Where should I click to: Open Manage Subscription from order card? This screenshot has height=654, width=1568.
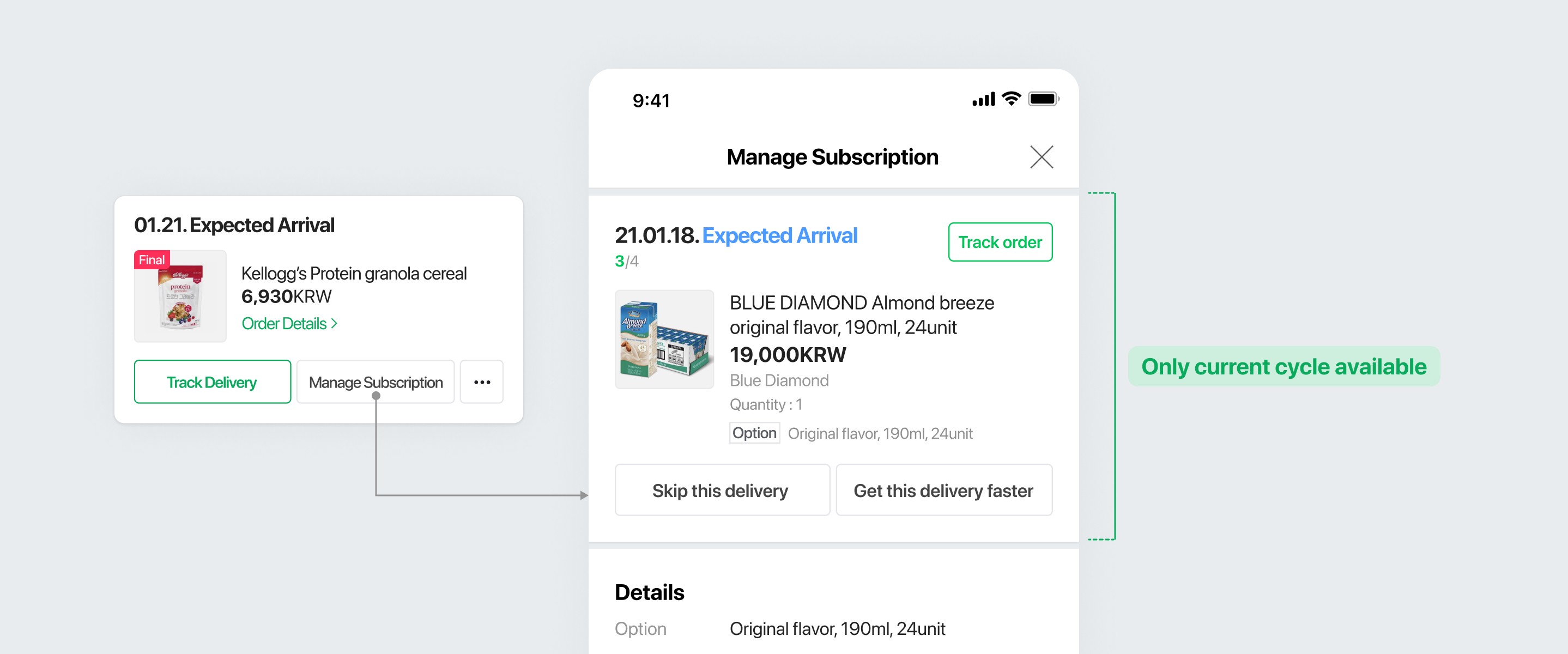click(375, 382)
